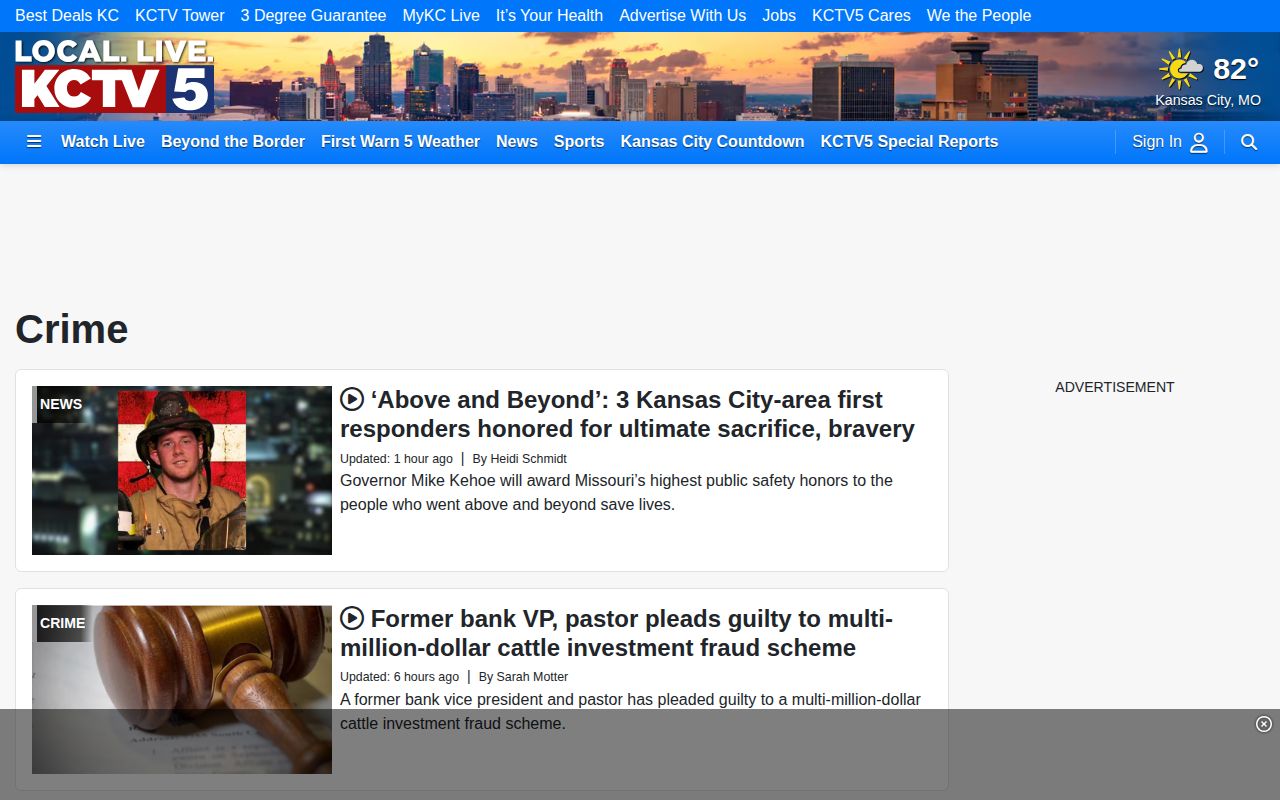Open MyKC Live link
Image resolution: width=1280 pixels, height=800 pixels.
click(x=441, y=16)
